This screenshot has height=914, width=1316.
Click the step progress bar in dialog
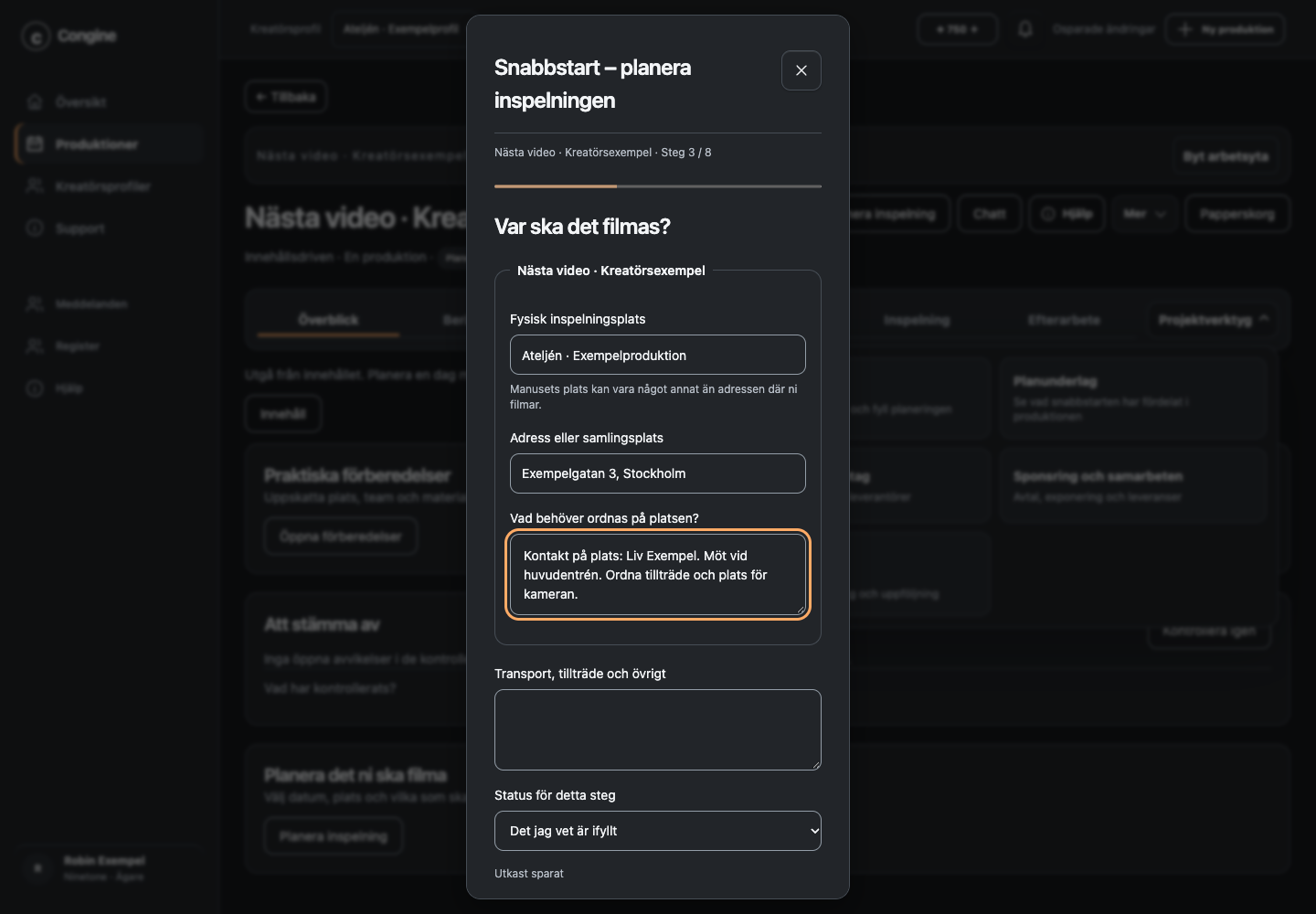click(658, 186)
